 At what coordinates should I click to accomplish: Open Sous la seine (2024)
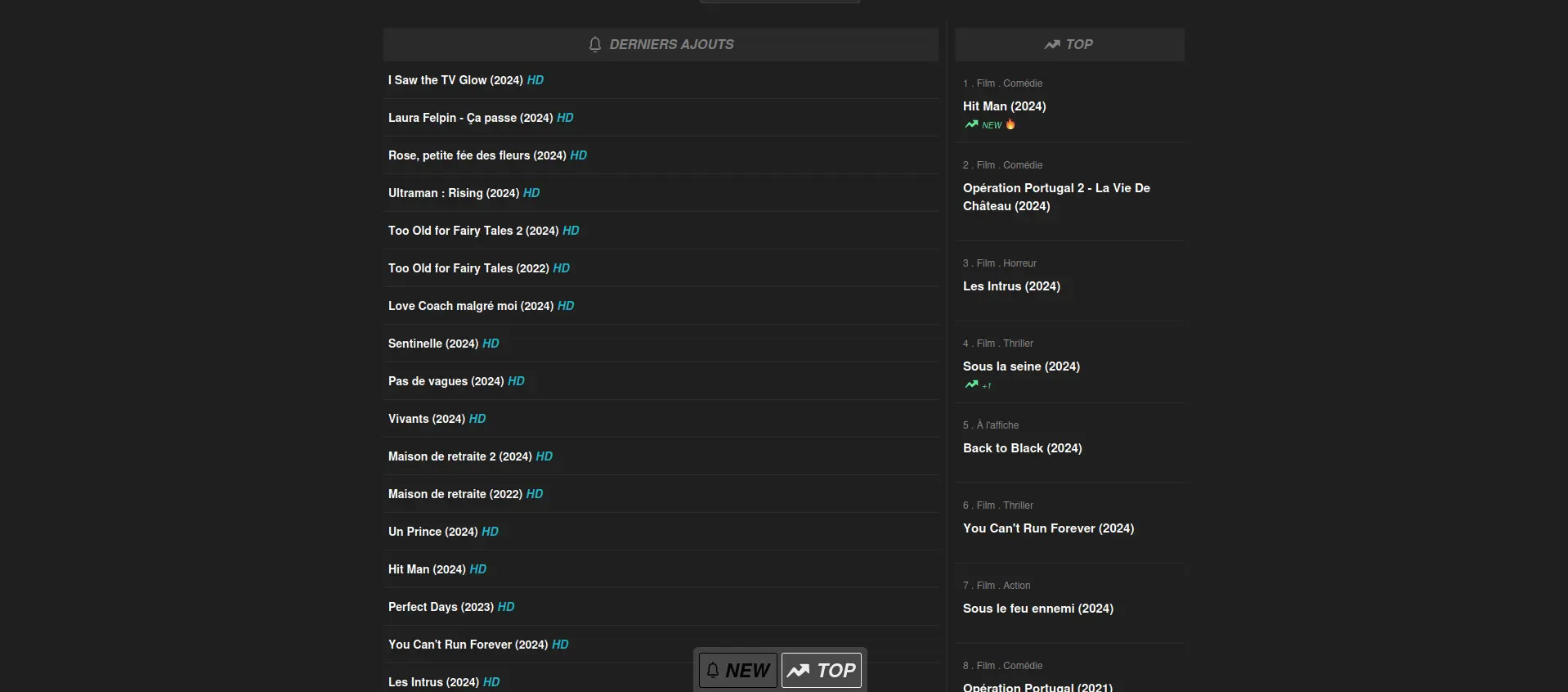coord(1021,366)
